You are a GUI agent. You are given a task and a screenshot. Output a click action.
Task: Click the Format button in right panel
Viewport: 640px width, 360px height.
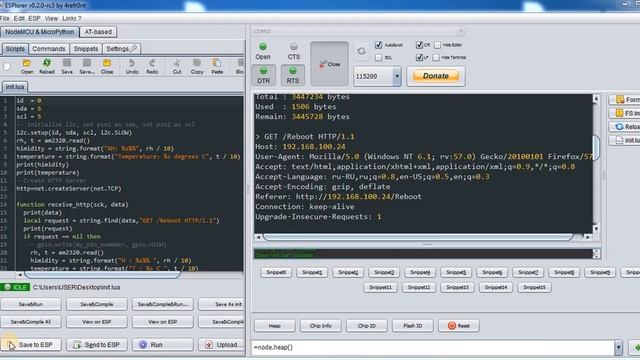pyautogui.click(x=624, y=100)
